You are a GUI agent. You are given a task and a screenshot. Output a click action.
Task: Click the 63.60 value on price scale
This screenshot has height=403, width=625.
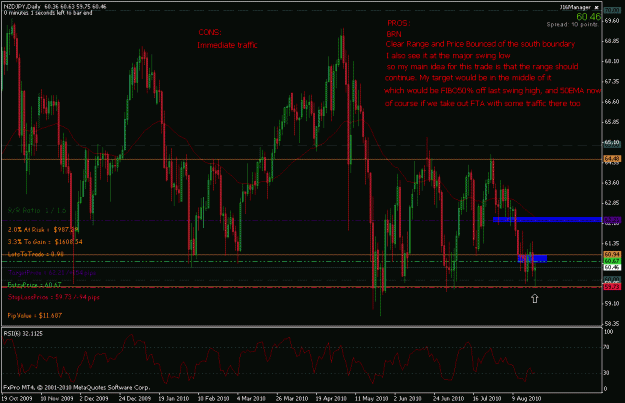click(612, 183)
